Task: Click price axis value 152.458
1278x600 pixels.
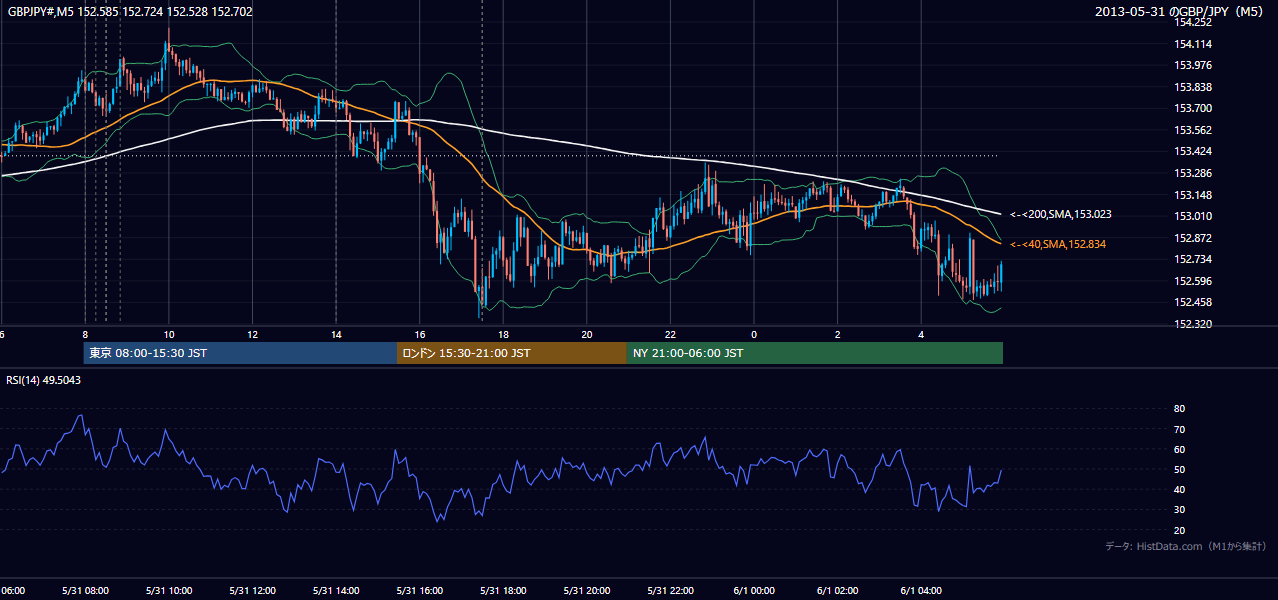Action: (1192, 302)
